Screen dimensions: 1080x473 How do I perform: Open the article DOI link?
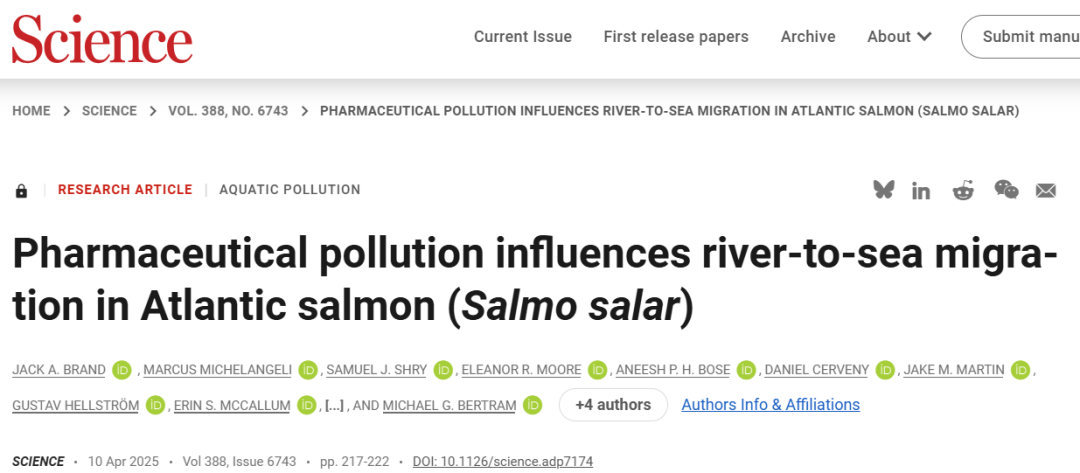click(503, 461)
